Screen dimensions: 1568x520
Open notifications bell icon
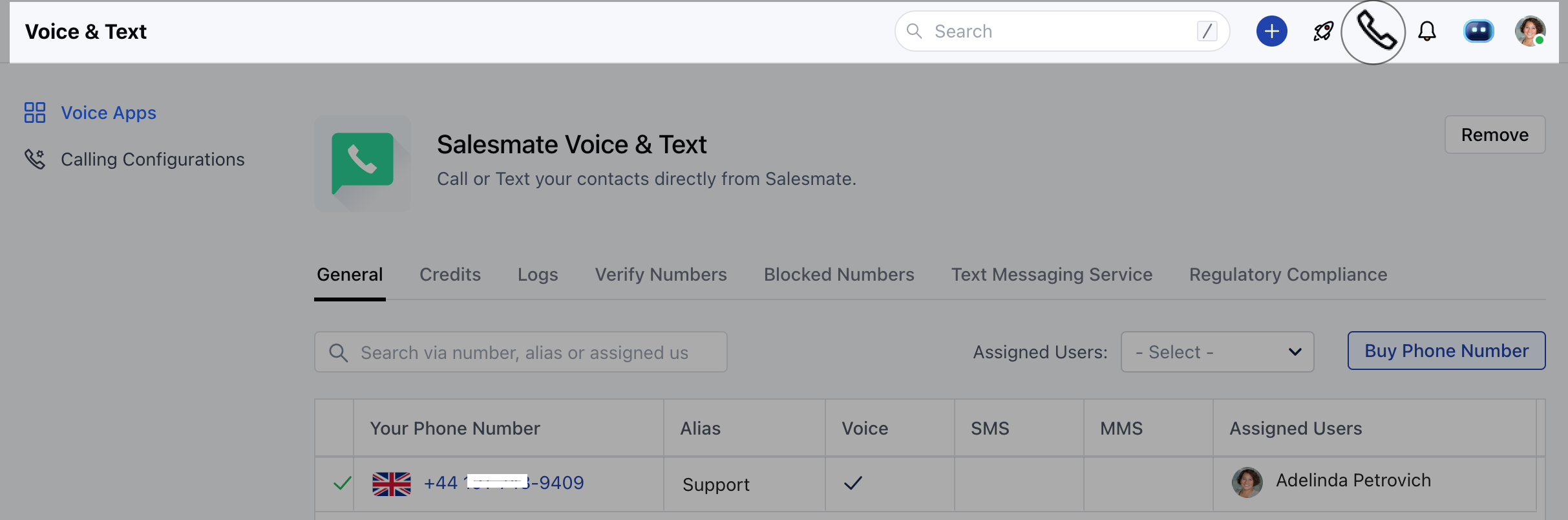pos(1427,31)
